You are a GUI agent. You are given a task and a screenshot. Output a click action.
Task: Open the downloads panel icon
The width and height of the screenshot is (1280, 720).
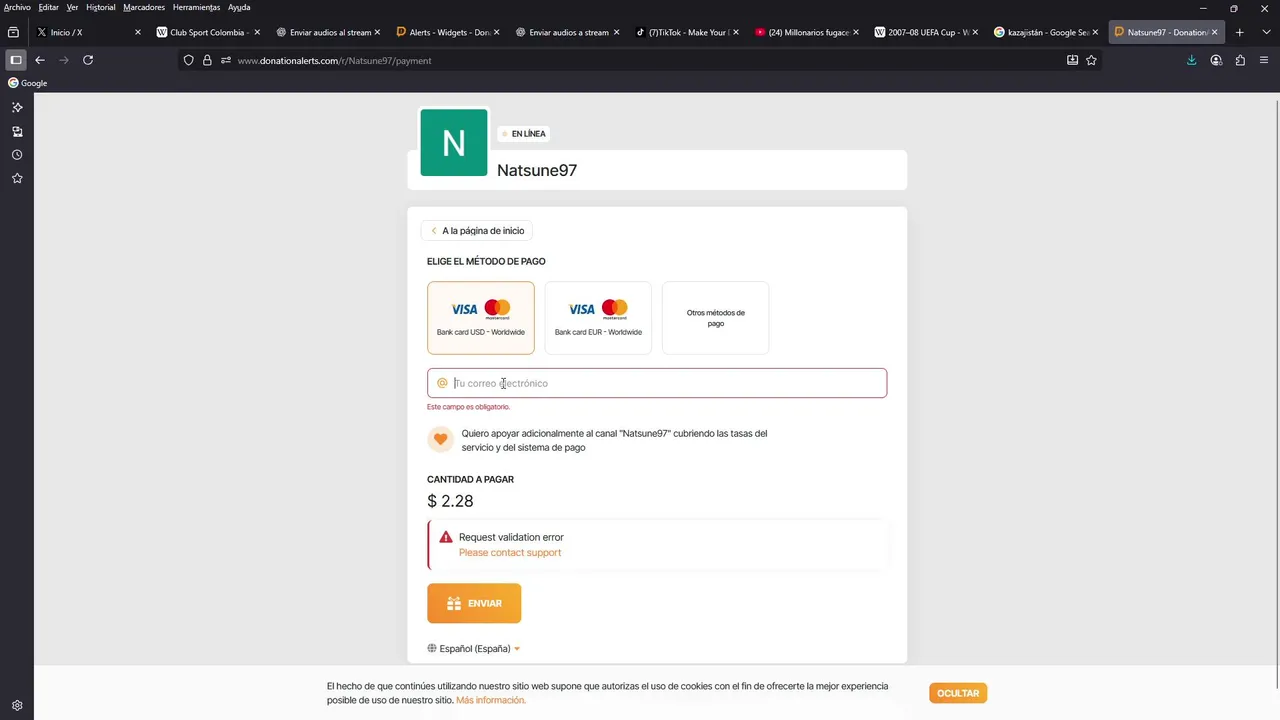[1191, 60]
